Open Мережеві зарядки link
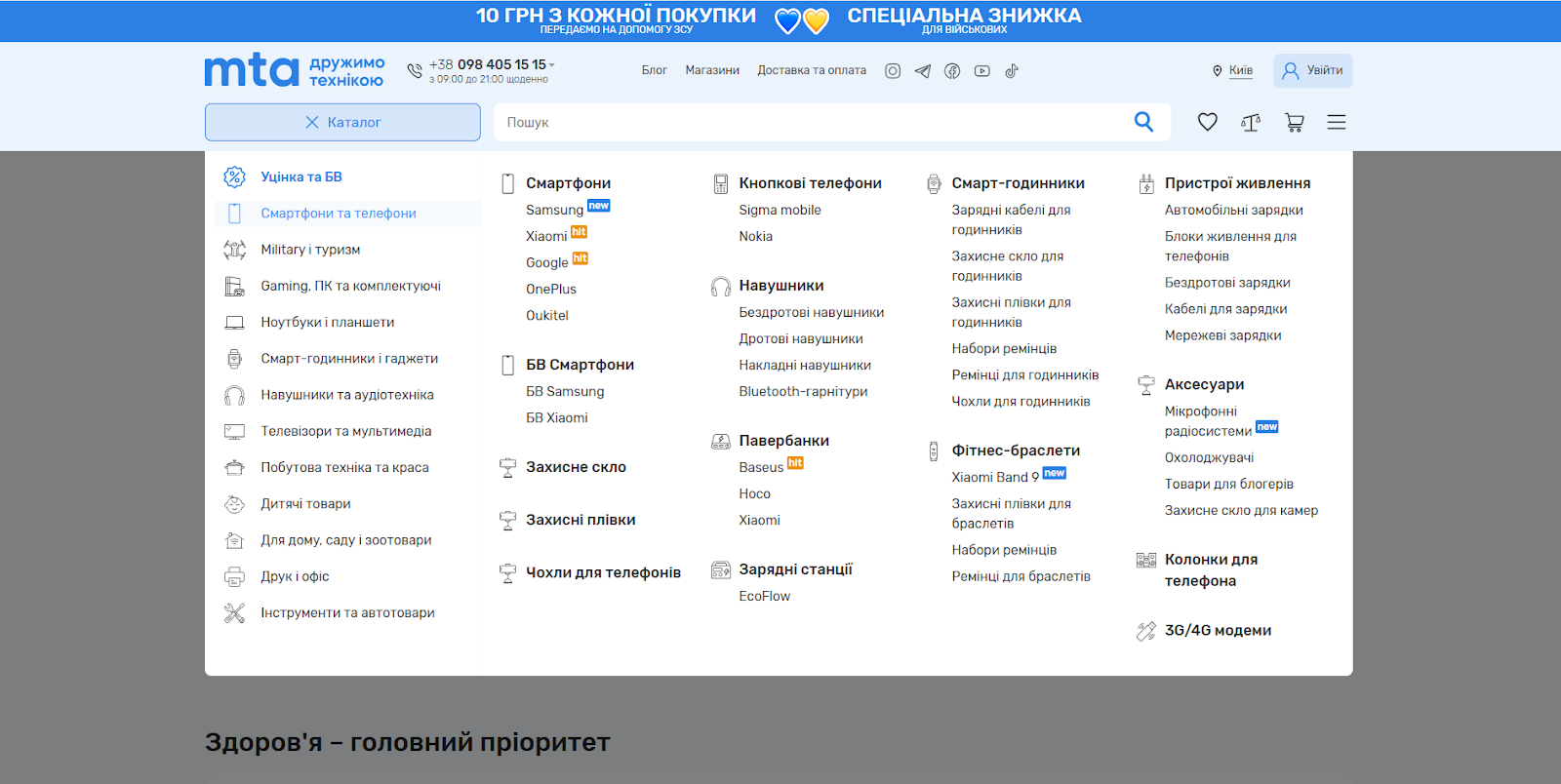1561x784 pixels. pos(1222,335)
